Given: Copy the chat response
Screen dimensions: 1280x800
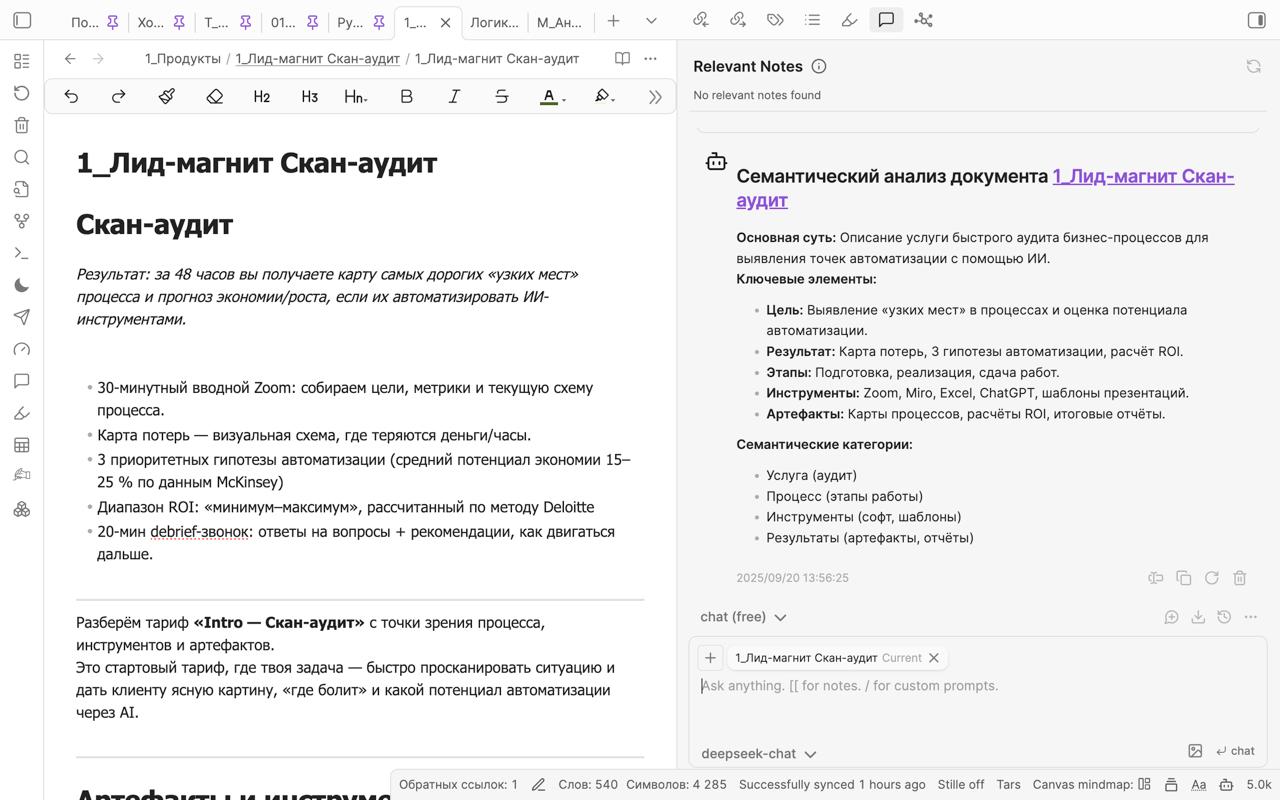Looking at the screenshot, I should click(1184, 578).
